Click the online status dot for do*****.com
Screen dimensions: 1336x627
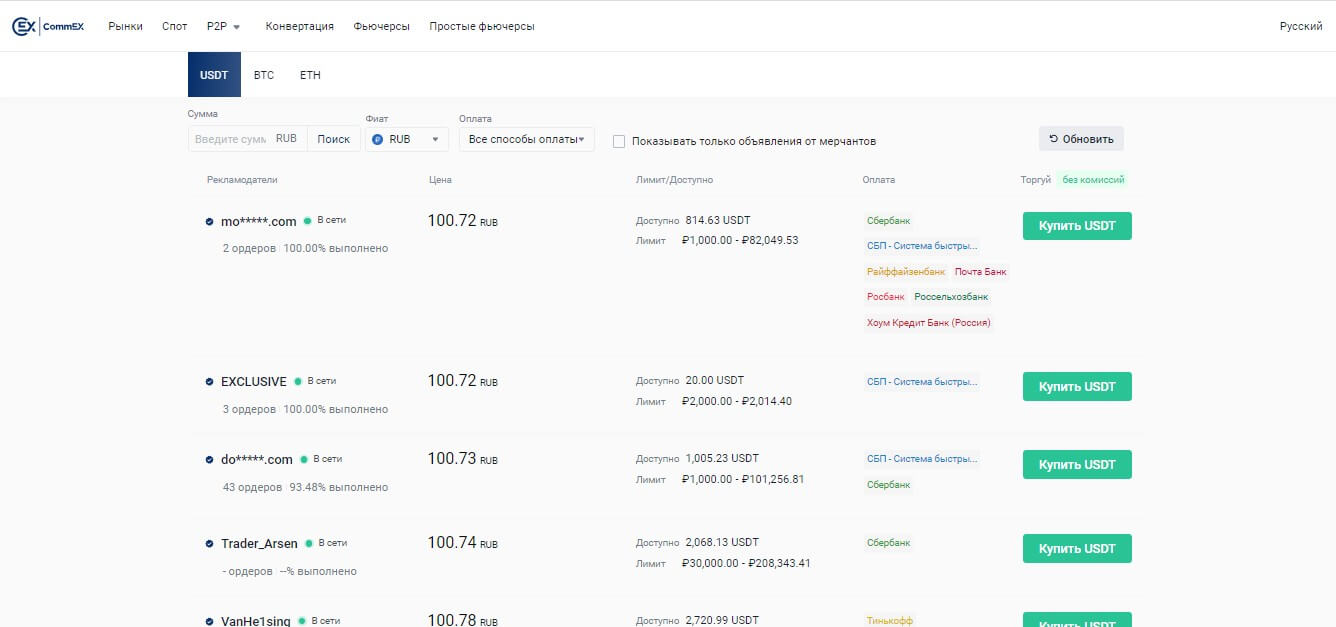click(304, 460)
